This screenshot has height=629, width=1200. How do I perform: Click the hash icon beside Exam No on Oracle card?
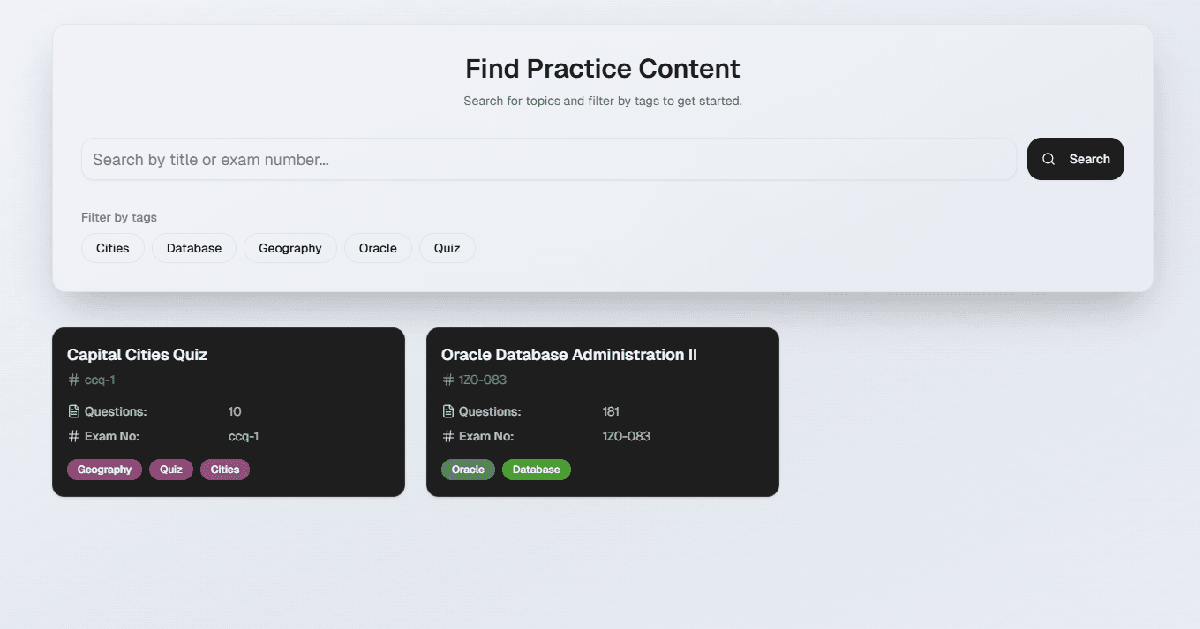click(448, 436)
